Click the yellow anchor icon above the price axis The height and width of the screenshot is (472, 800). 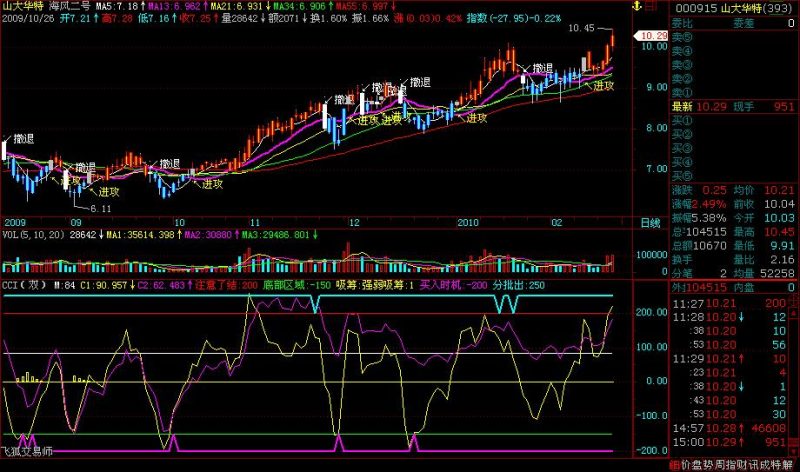[636, 6]
